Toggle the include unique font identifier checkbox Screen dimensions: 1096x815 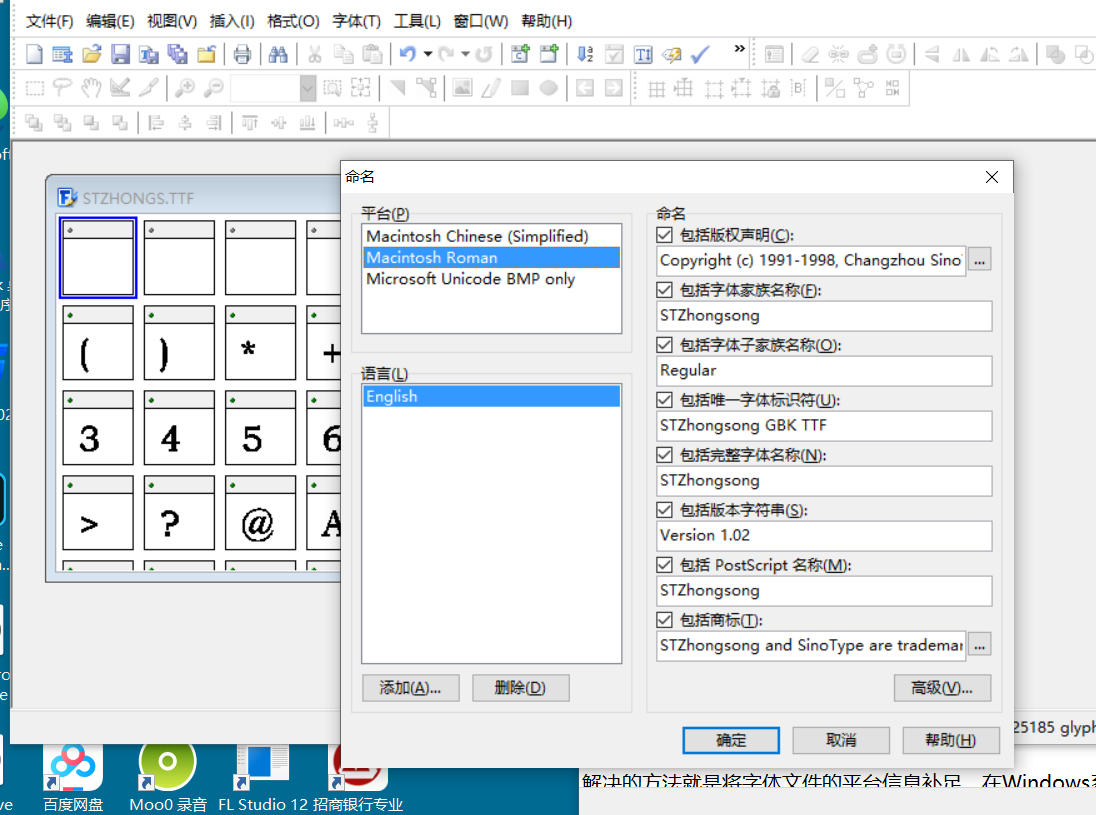click(664, 400)
